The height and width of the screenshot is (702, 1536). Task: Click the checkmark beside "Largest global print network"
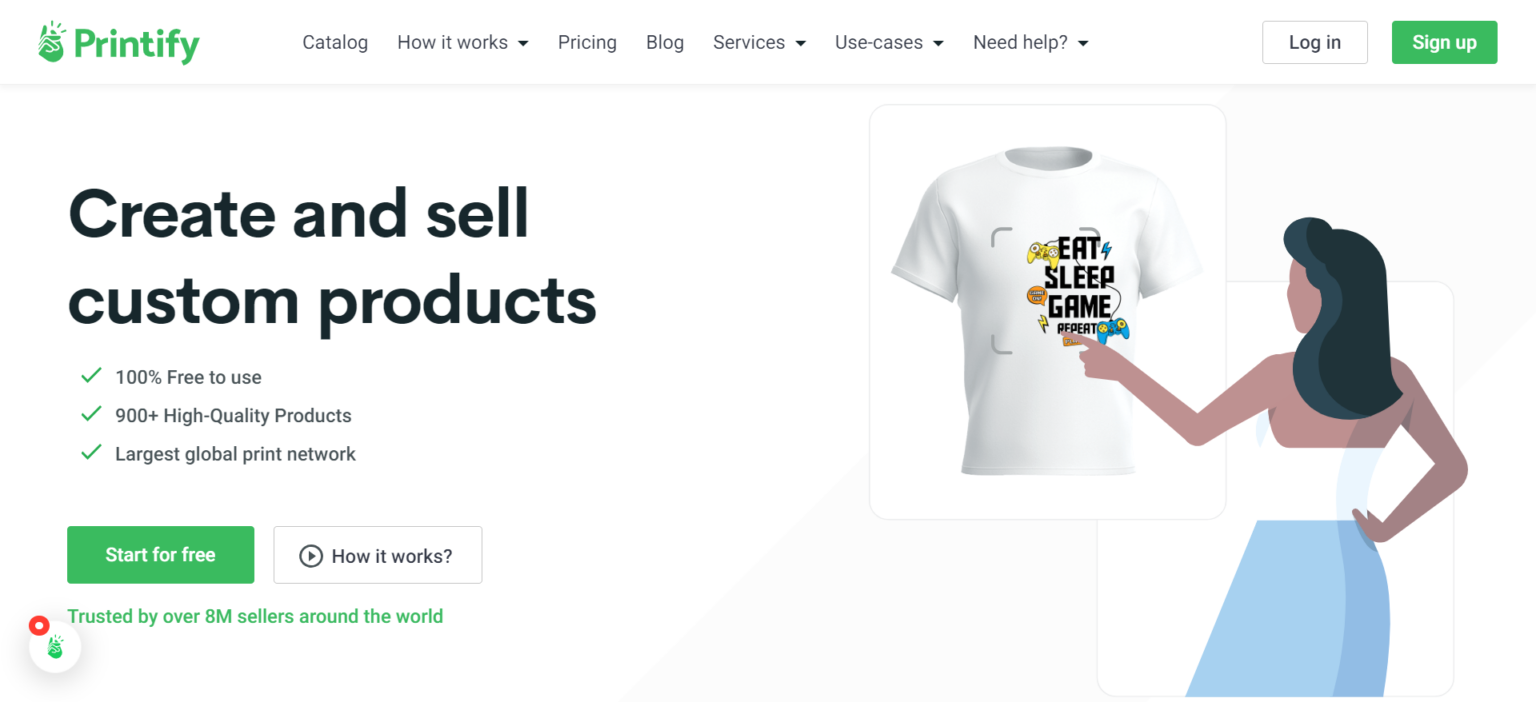(90, 451)
